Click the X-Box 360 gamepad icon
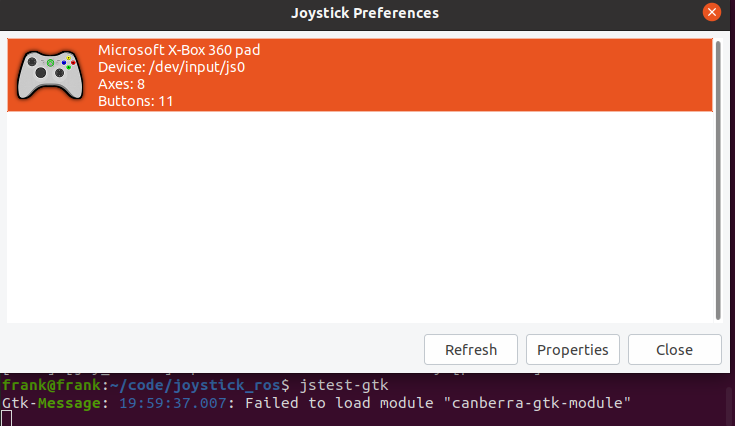The height and width of the screenshot is (426, 735). (48, 72)
